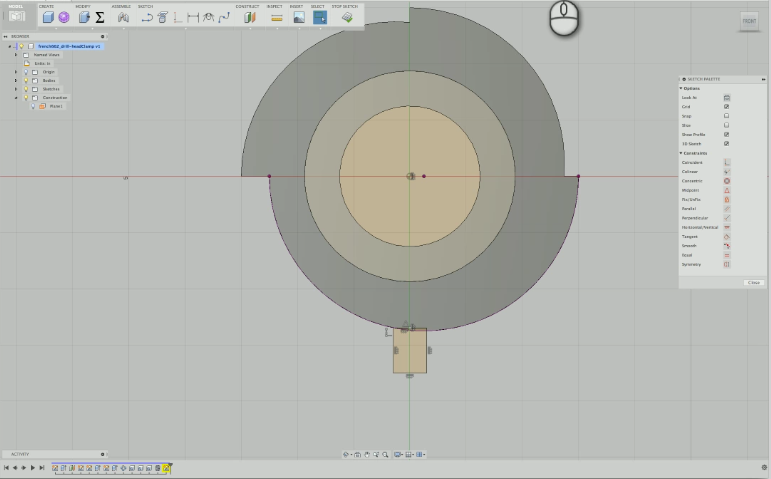The width and height of the screenshot is (771, 479).
Task: Collapse the Construction folder
Action: 16,98
